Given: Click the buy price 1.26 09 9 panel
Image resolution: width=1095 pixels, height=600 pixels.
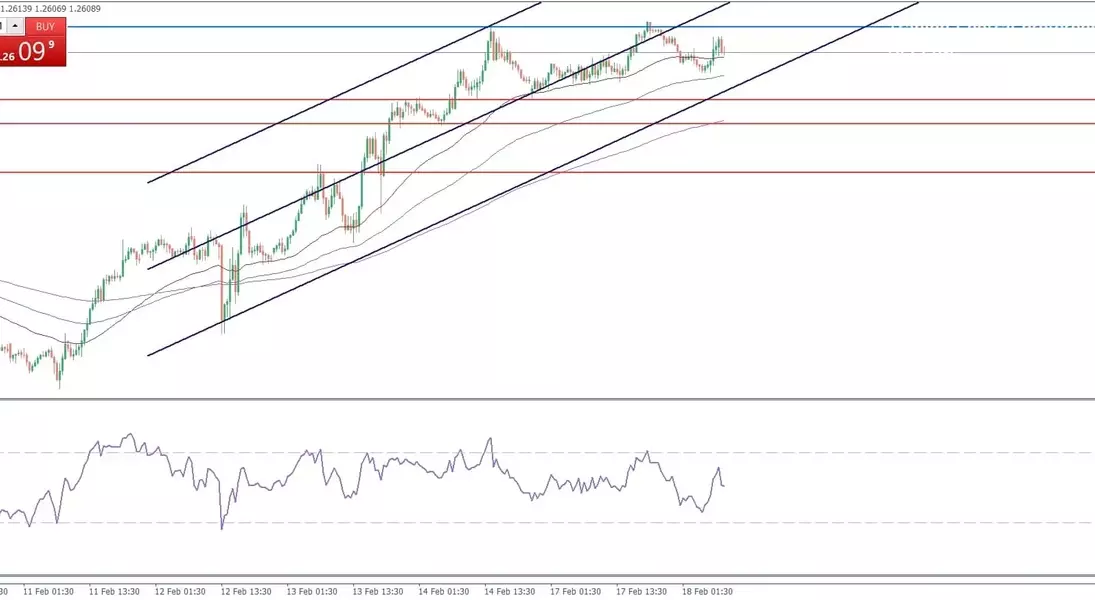Looking at the screenshot, I should click(34, 52).
